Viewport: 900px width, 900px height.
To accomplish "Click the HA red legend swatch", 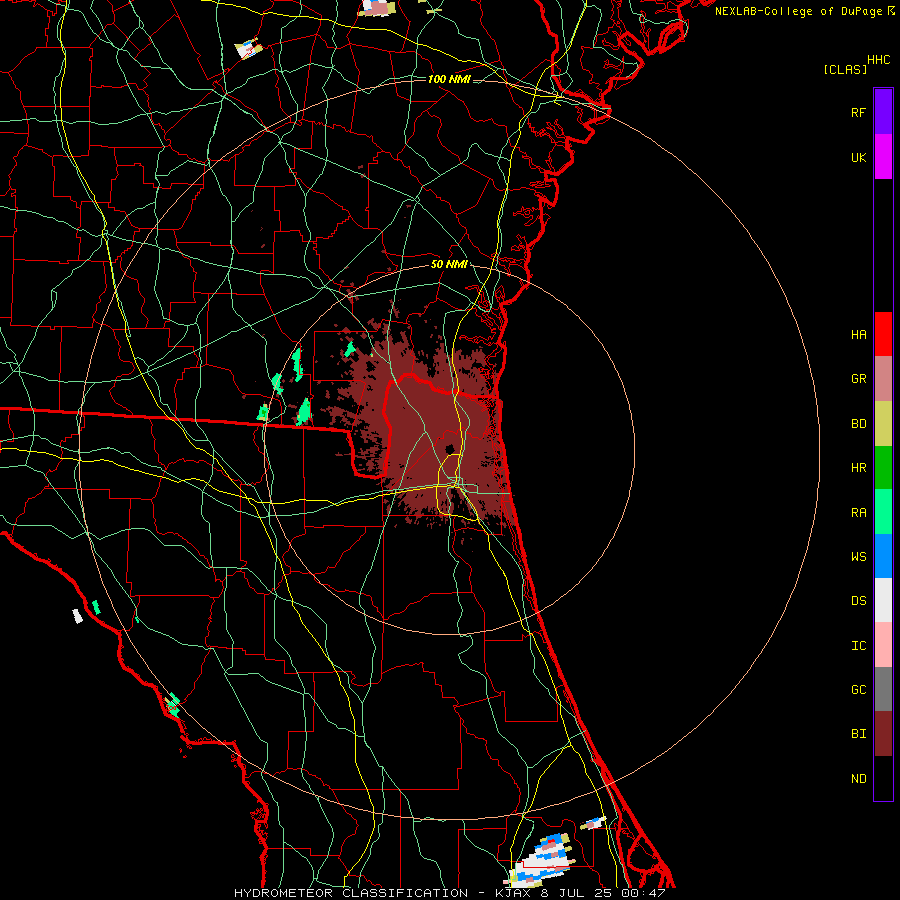I will click(x=883, y=334).
